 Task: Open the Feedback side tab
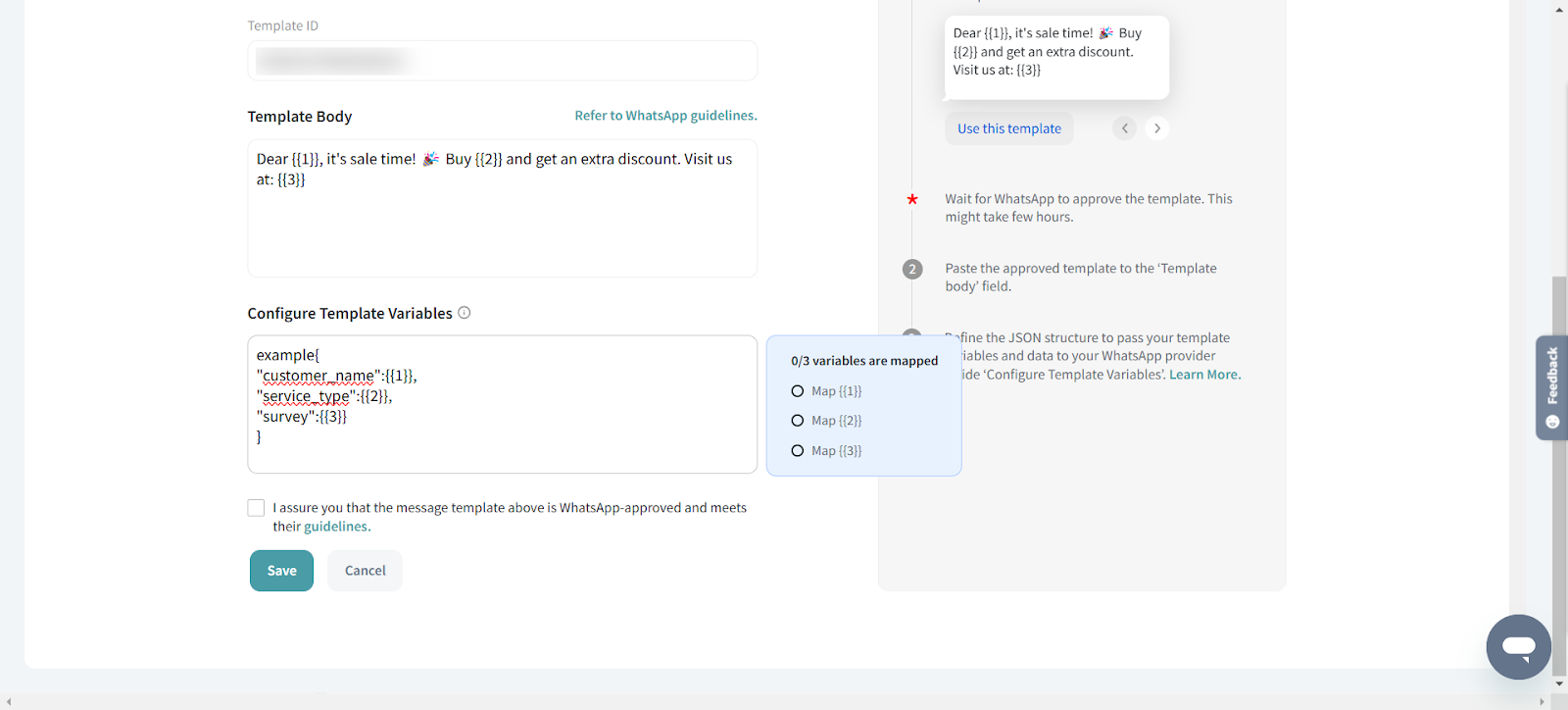tap(1551, 386)
